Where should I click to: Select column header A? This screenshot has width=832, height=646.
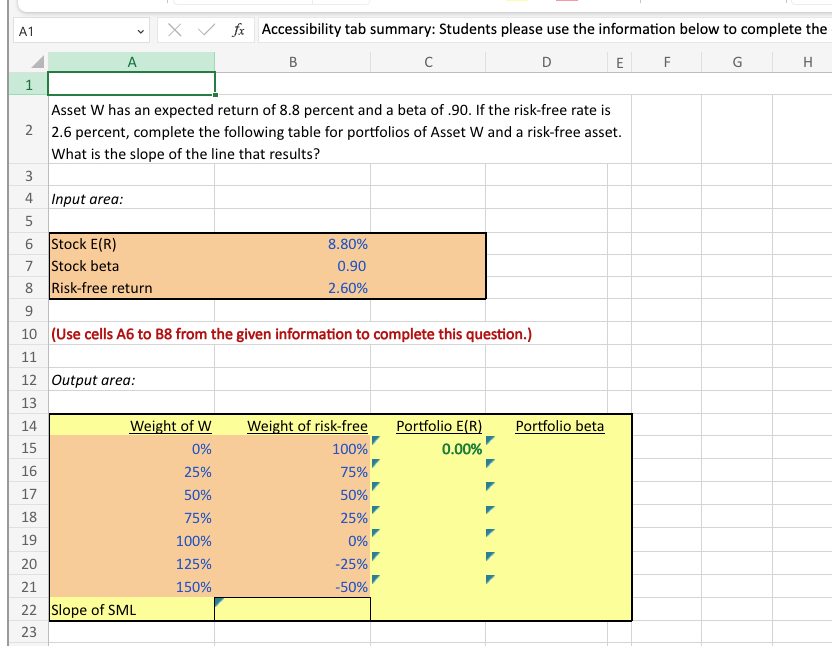point(131,62)
